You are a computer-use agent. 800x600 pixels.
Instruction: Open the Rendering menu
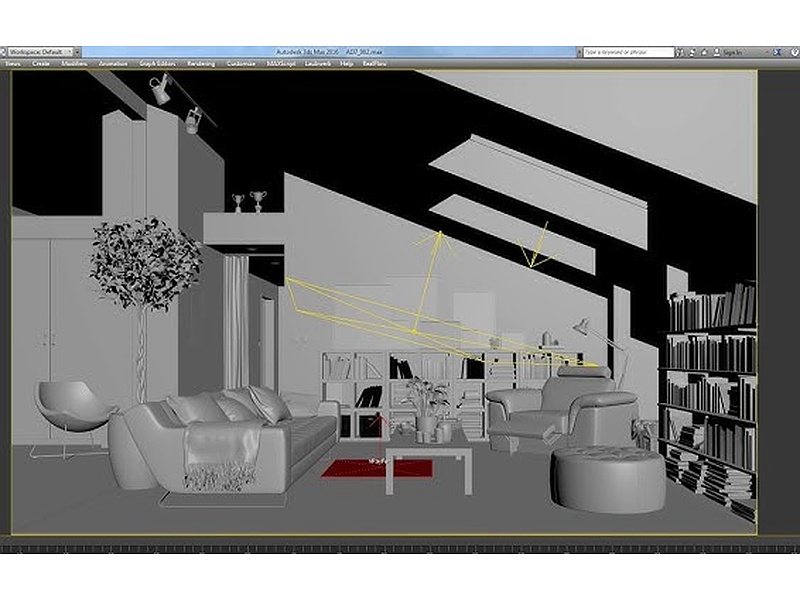[201, 63]
